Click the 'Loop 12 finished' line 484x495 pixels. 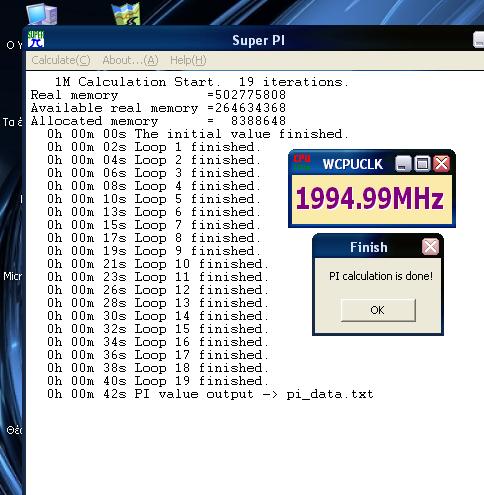click(158, 290)
